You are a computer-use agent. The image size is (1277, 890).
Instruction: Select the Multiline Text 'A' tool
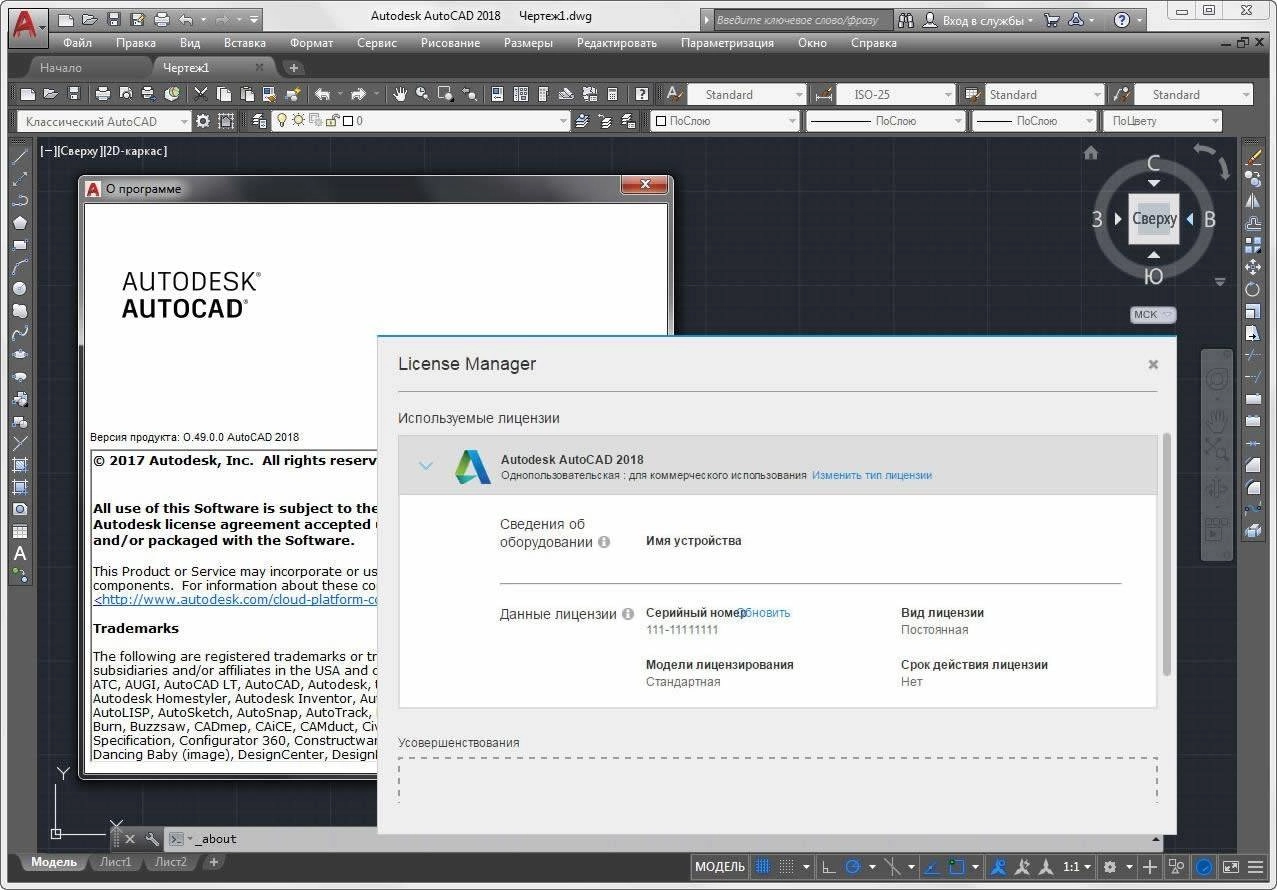coord(19,553)
